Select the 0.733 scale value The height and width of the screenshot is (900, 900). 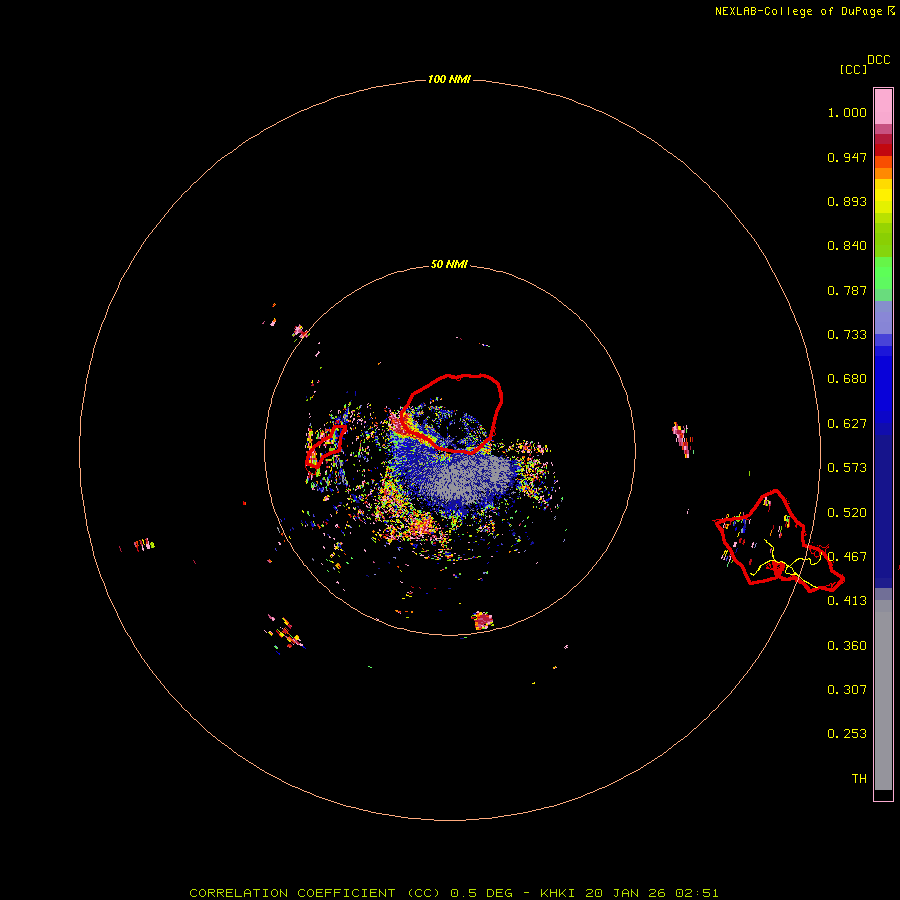847,335
